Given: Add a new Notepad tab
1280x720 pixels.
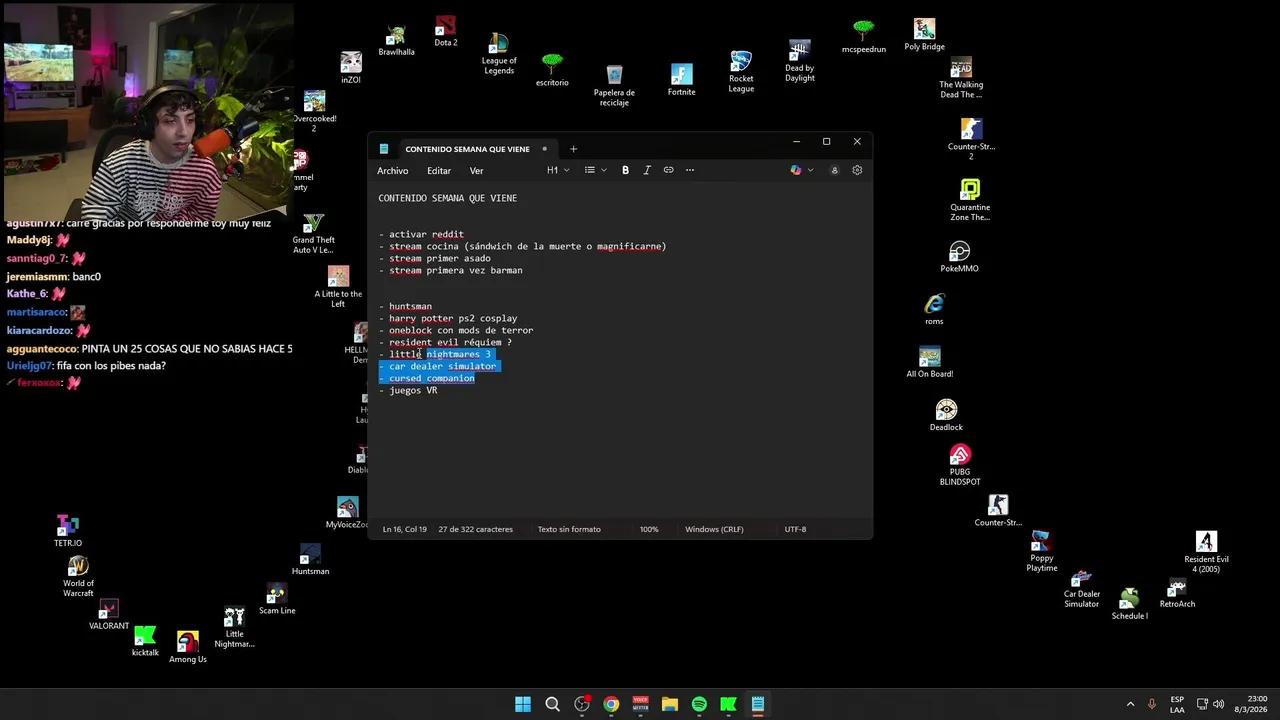Looking at the screenshot, I should point(573,149).
